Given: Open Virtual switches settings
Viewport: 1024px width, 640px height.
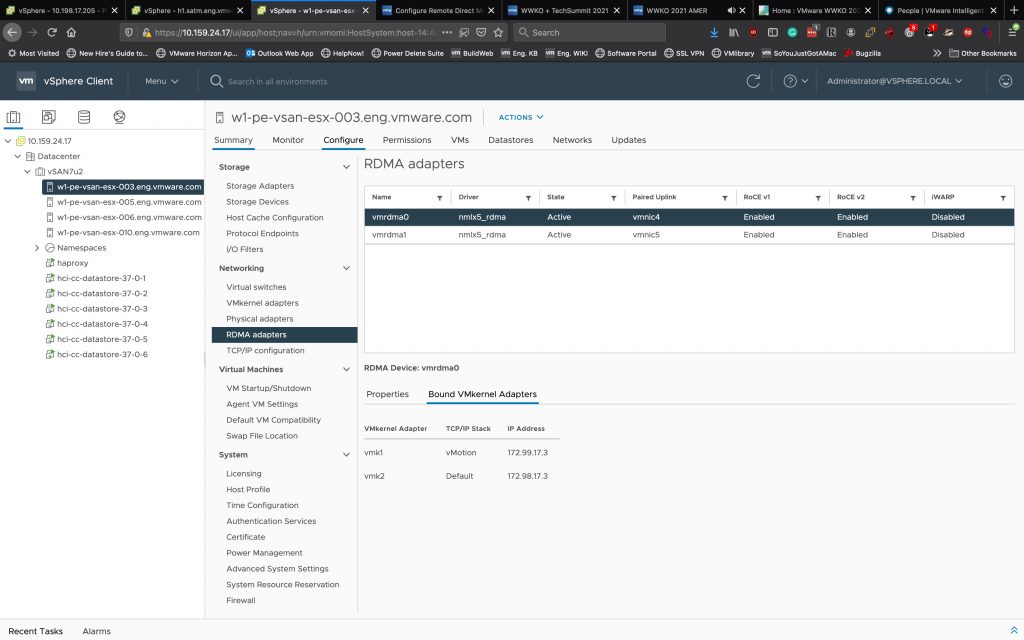Looking at the screenshot, I should click(x=256, y=287).
